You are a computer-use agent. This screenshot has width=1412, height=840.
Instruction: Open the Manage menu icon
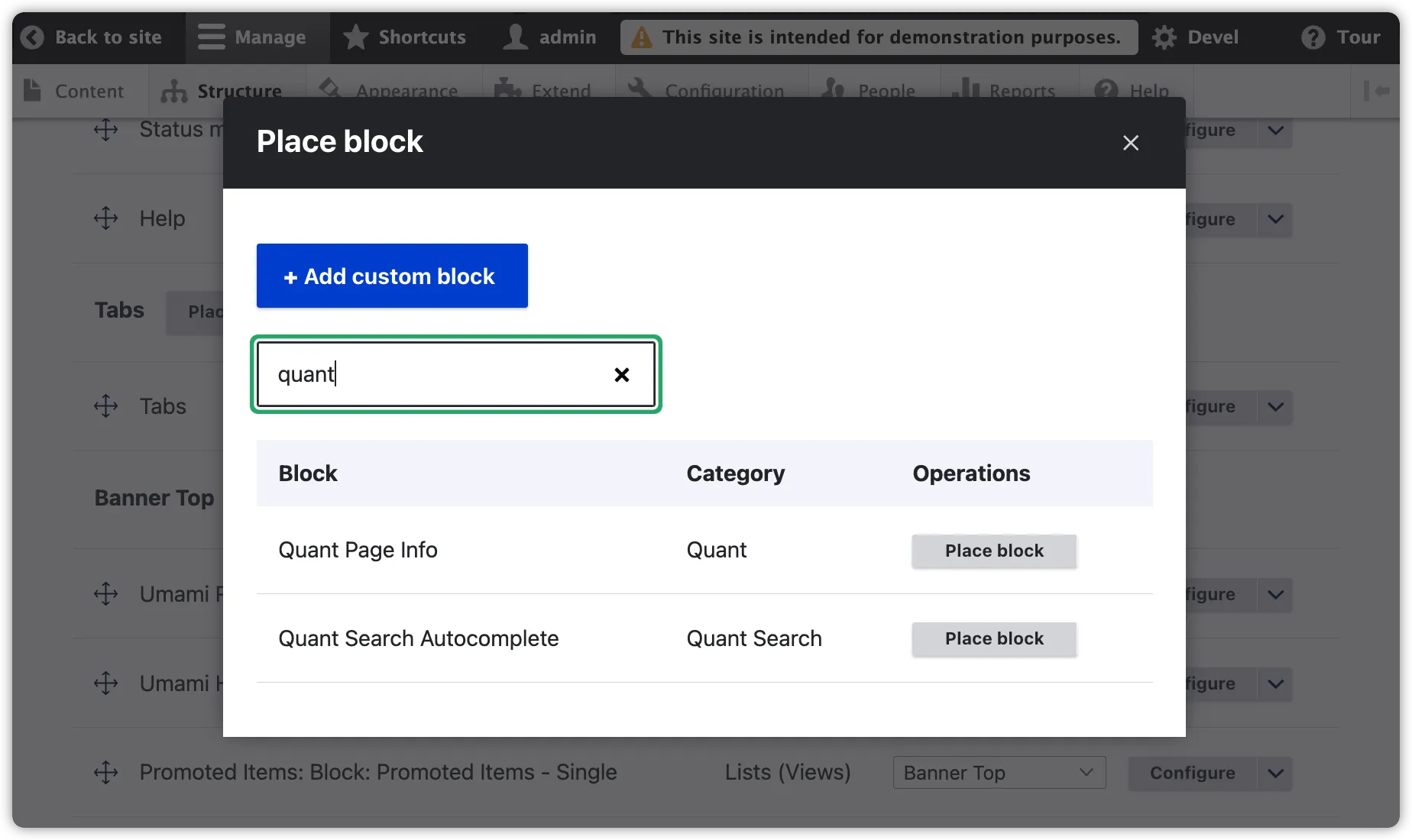pyautogui.click(x=209, y=37)
